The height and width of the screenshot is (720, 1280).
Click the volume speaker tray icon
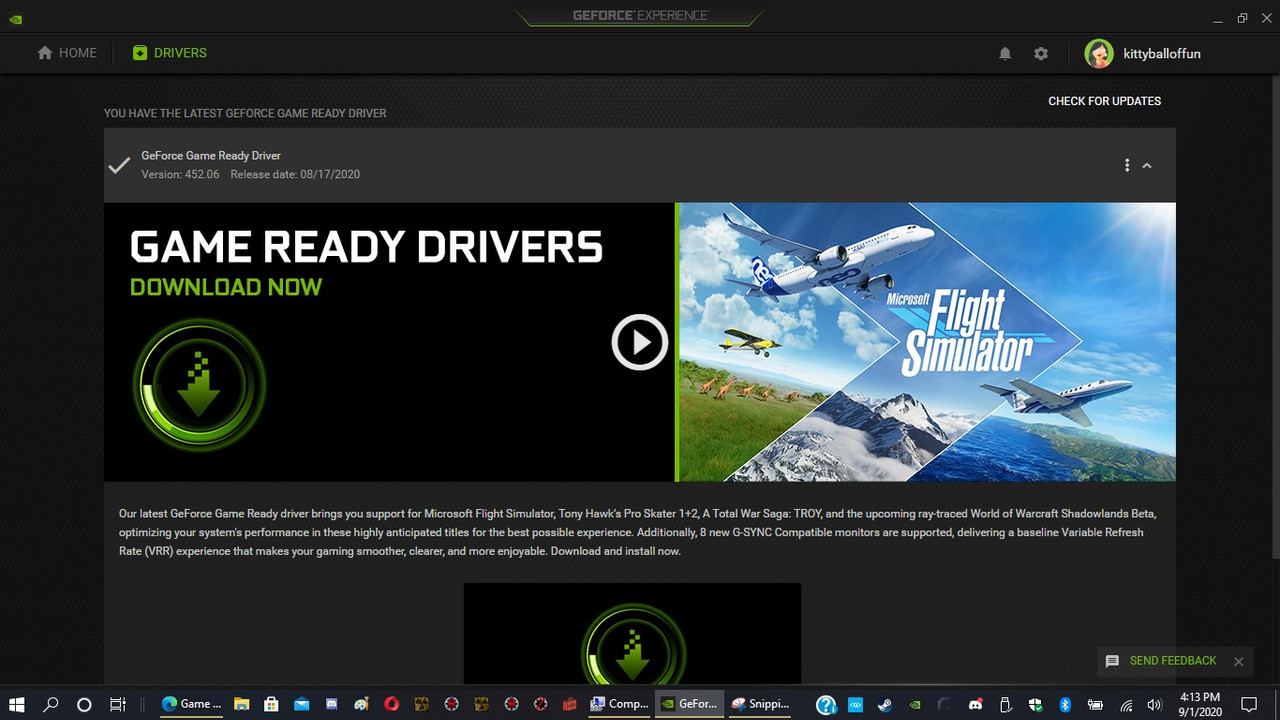pyautogui.click(x=1155, y=705)
